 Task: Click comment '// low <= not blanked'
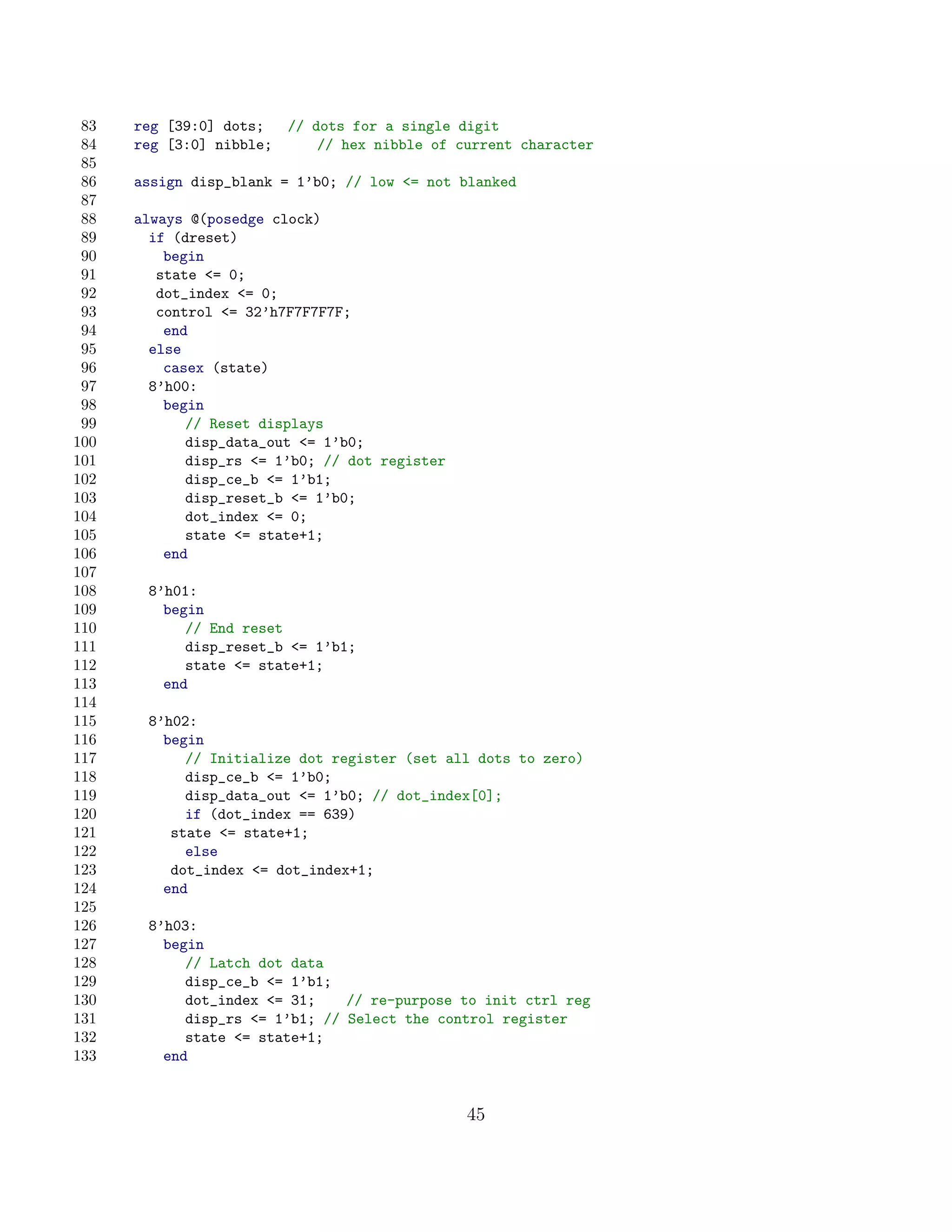431,182
